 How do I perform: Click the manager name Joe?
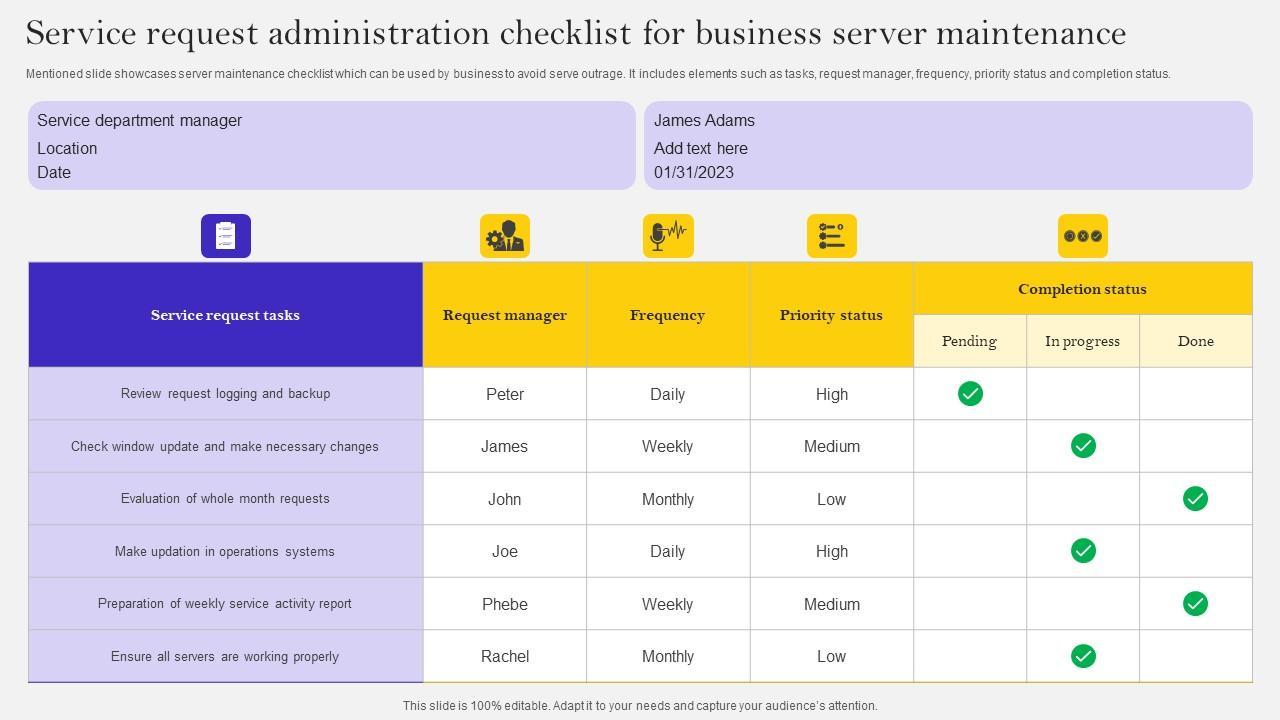click(x=505, y=552)
